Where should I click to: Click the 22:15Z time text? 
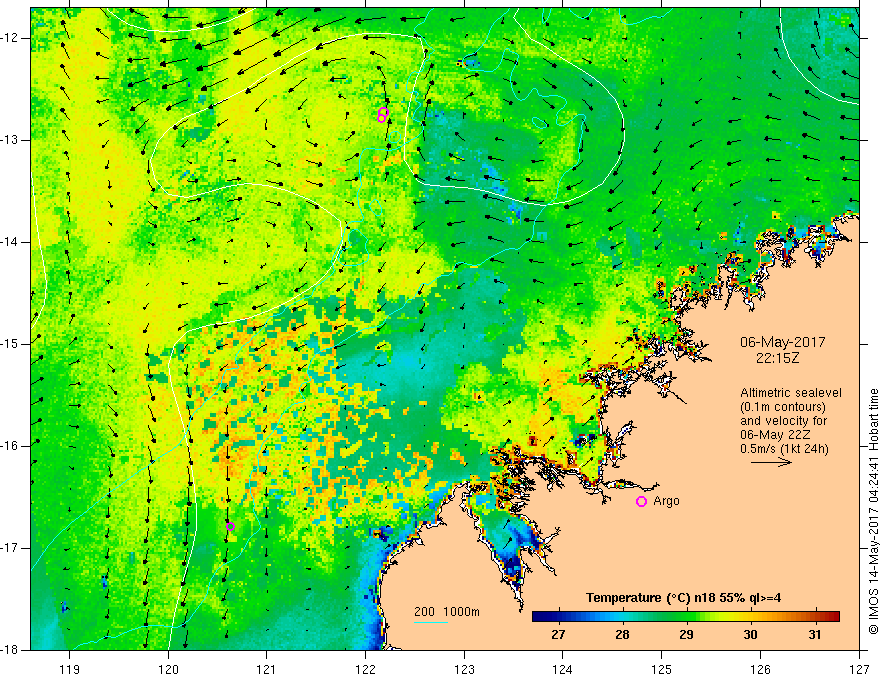point(777,358)
